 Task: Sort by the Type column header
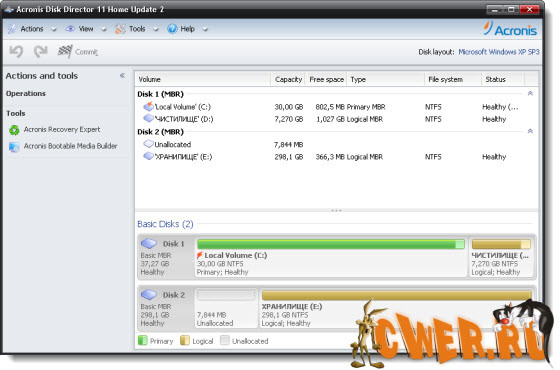386,79
